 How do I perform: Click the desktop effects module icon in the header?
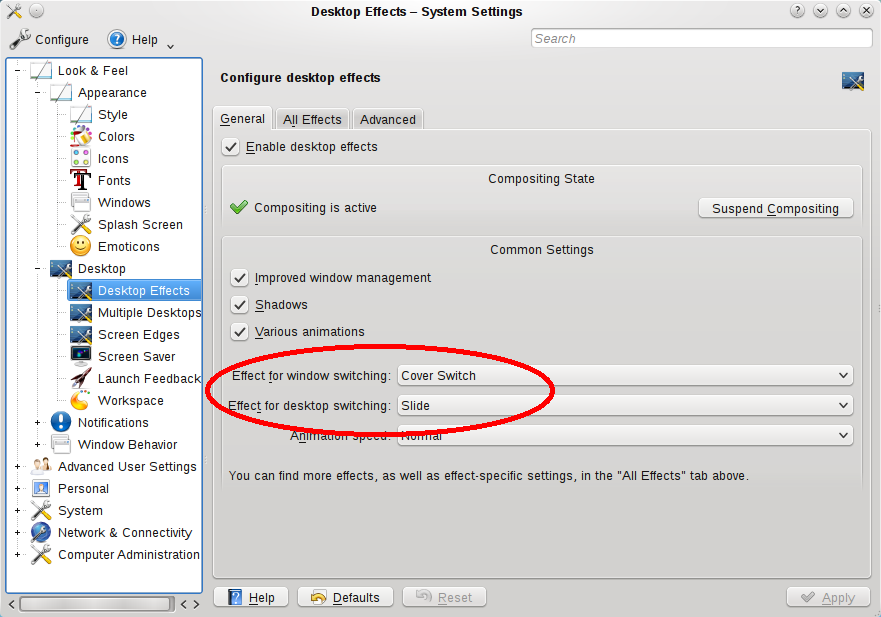click(x=852, y=81)
